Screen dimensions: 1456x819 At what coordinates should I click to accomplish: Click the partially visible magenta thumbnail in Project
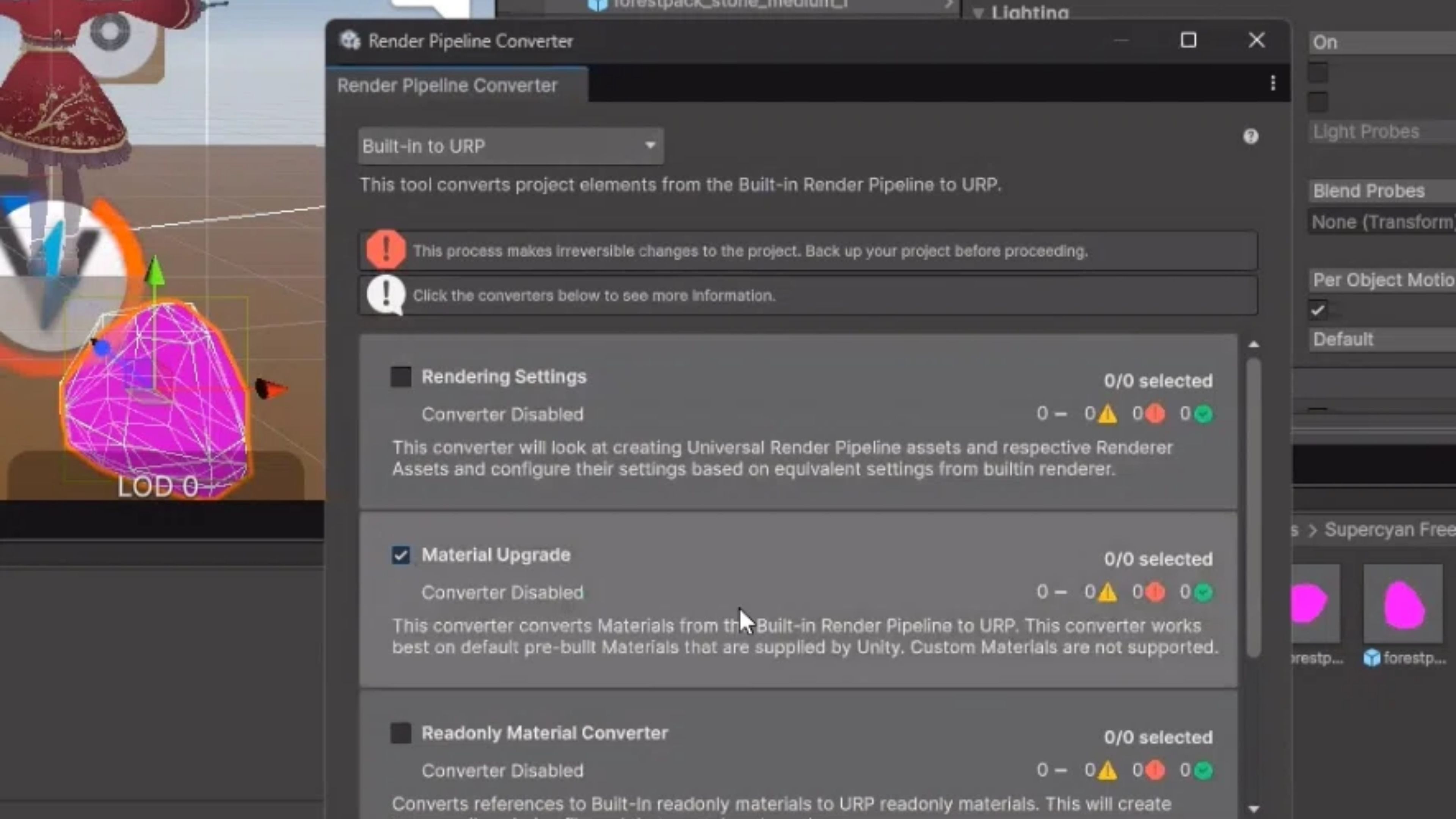1316,604
